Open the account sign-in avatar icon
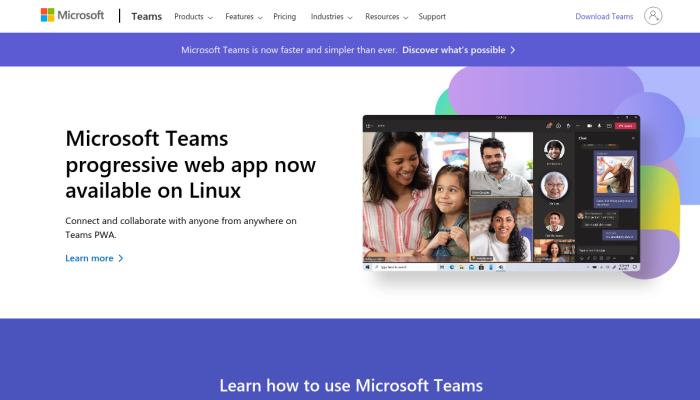700x400 pixels. click(653, 16)
